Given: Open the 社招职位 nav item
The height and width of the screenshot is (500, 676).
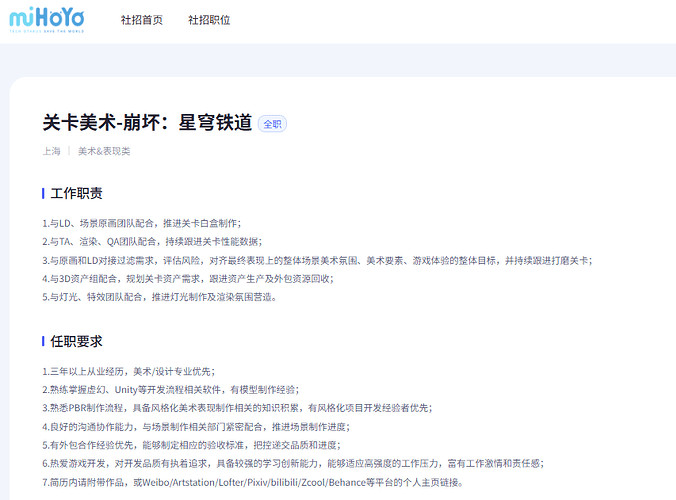Looking at the screenshot, I should pyautogui.click(x=209, y=20).
